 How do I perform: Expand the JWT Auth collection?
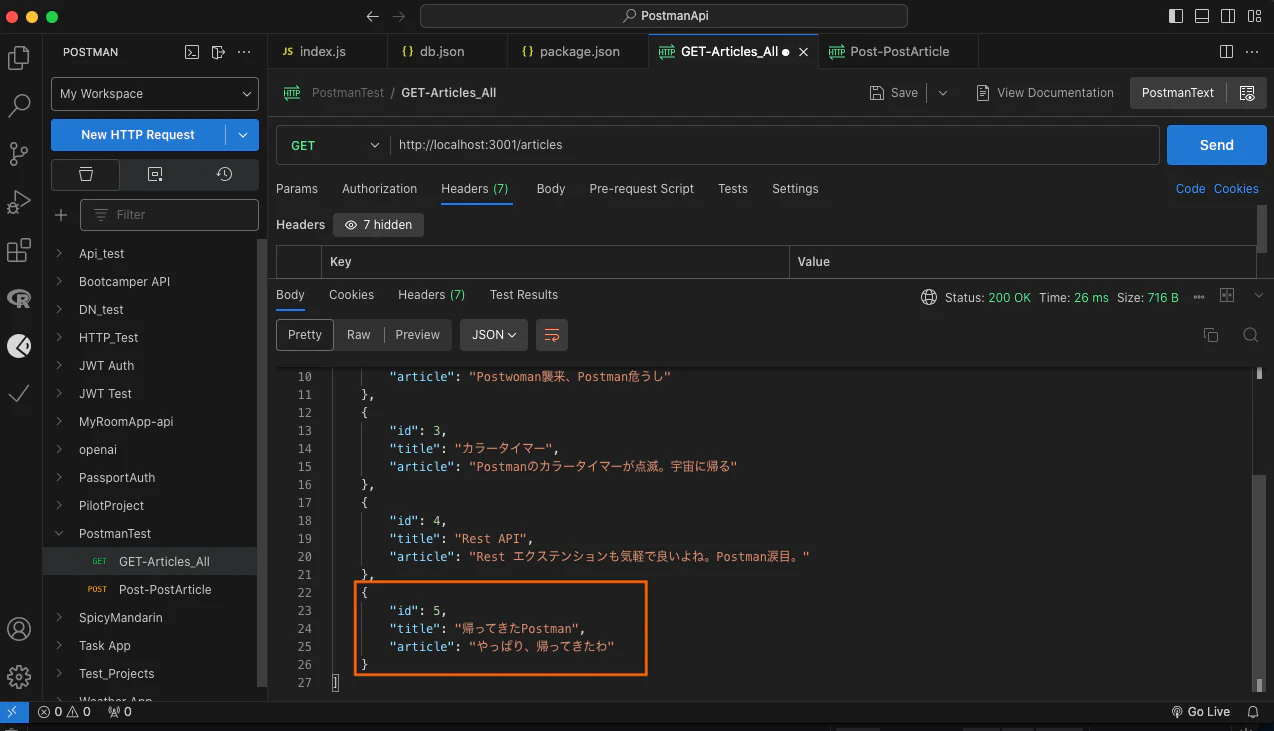click(x=59, y=366)
